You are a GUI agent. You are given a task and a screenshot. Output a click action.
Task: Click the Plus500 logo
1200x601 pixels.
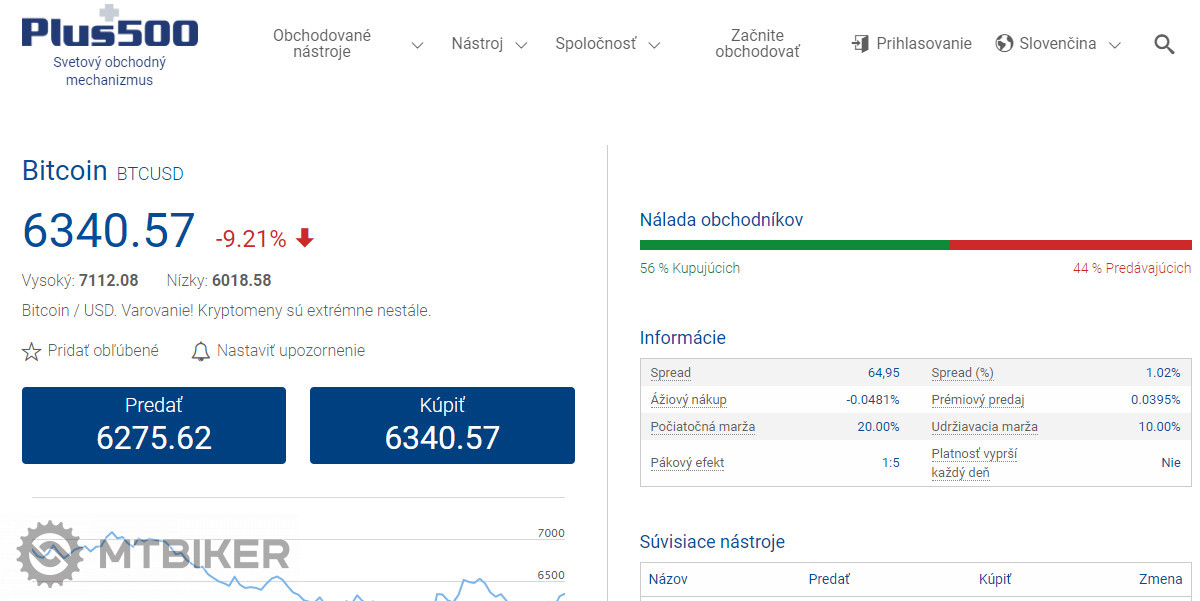pos(110,30)
